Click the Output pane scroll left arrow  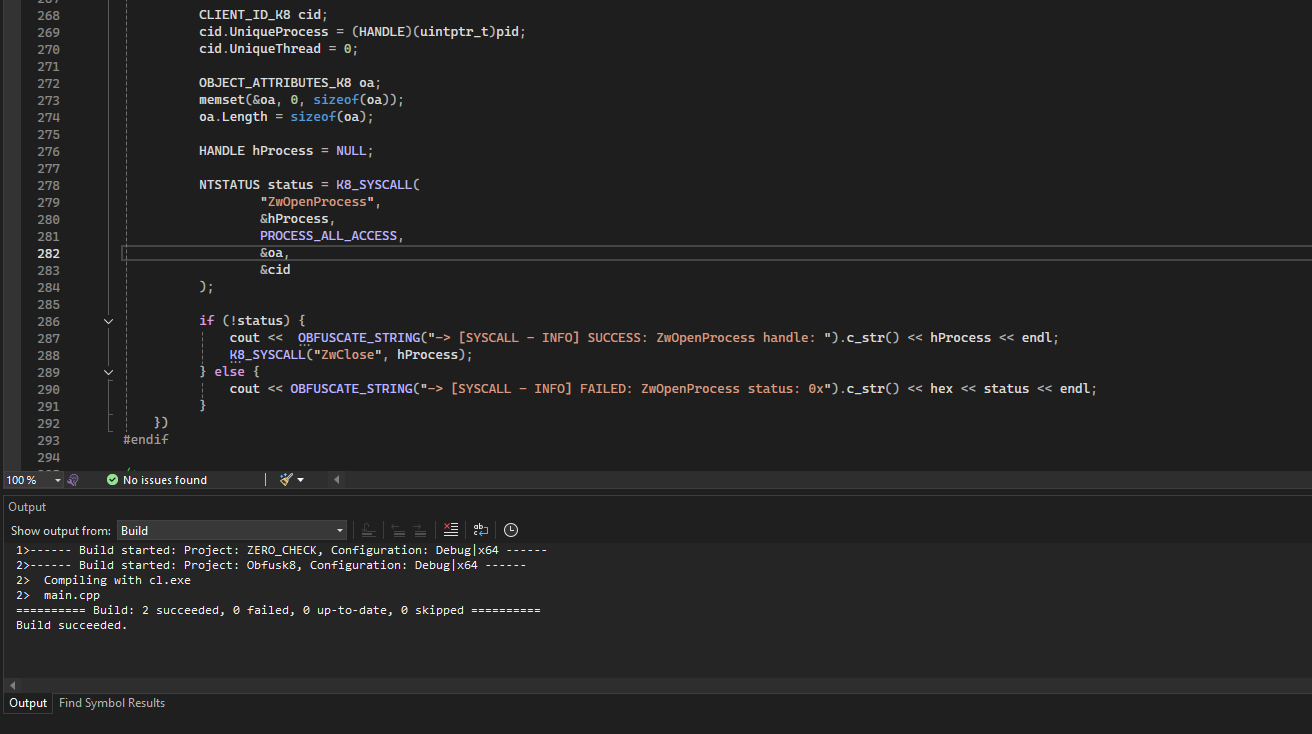(x=12, y=685)
